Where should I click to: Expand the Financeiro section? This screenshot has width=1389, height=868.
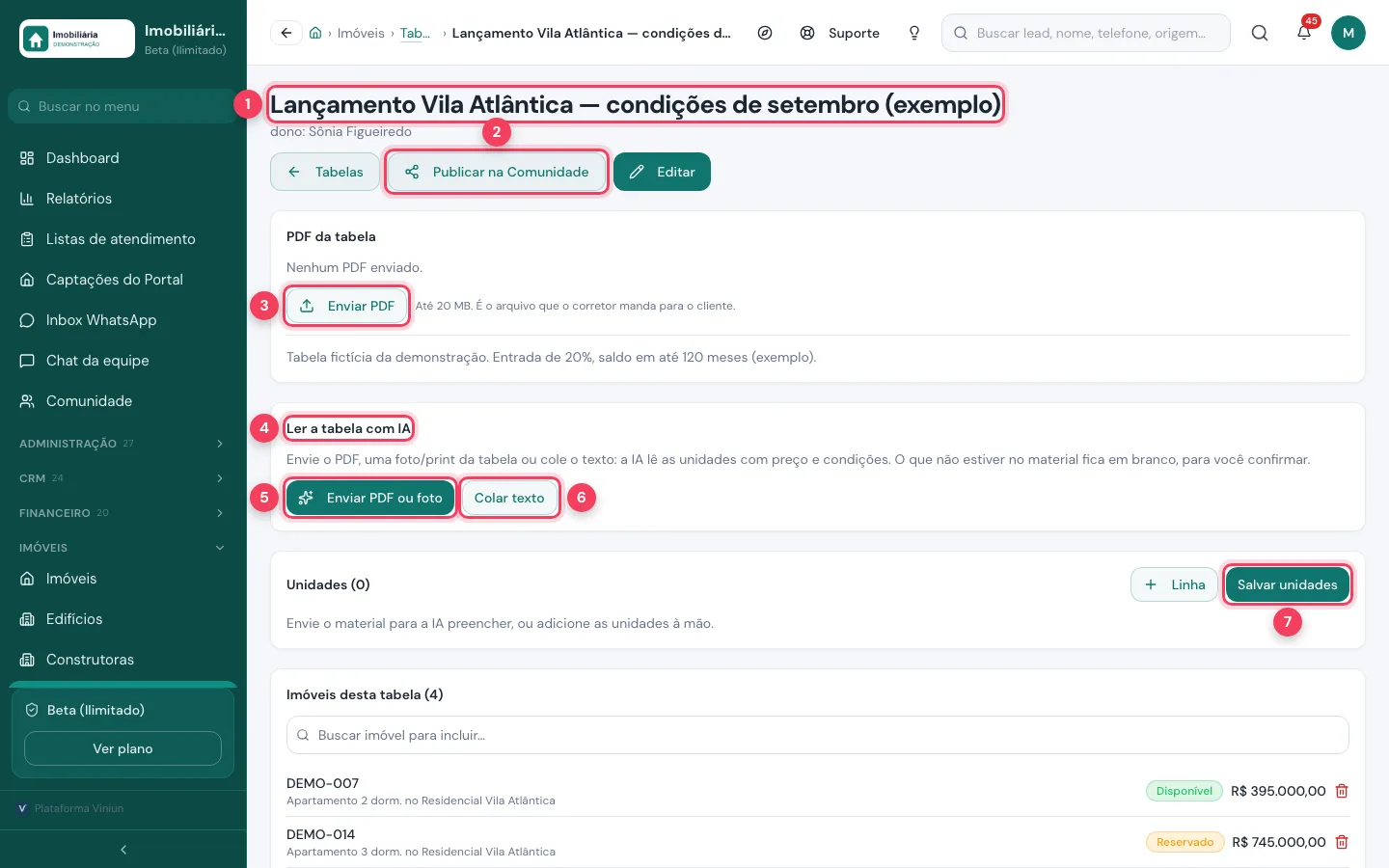123,513
